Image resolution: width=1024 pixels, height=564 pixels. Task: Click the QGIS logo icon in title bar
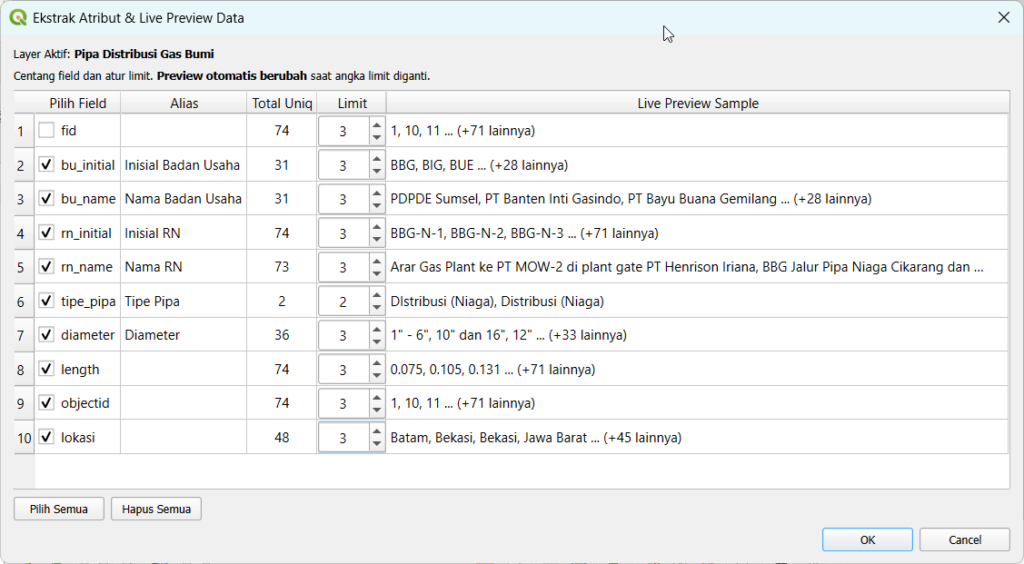(17, 18)
